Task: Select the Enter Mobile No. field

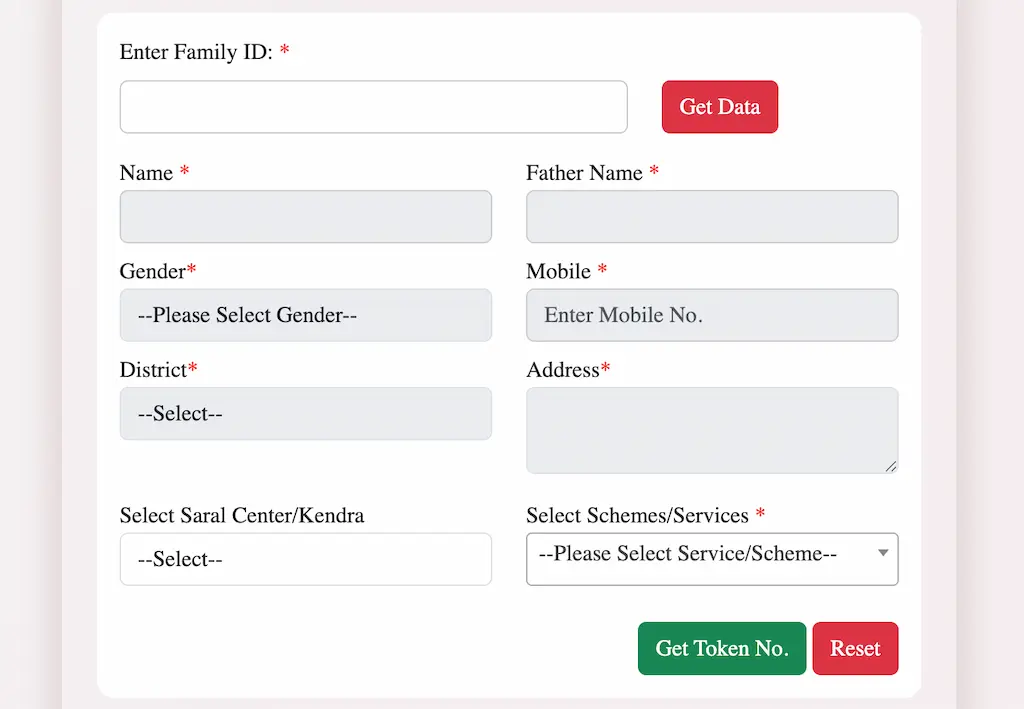Action: pos(711,315)
